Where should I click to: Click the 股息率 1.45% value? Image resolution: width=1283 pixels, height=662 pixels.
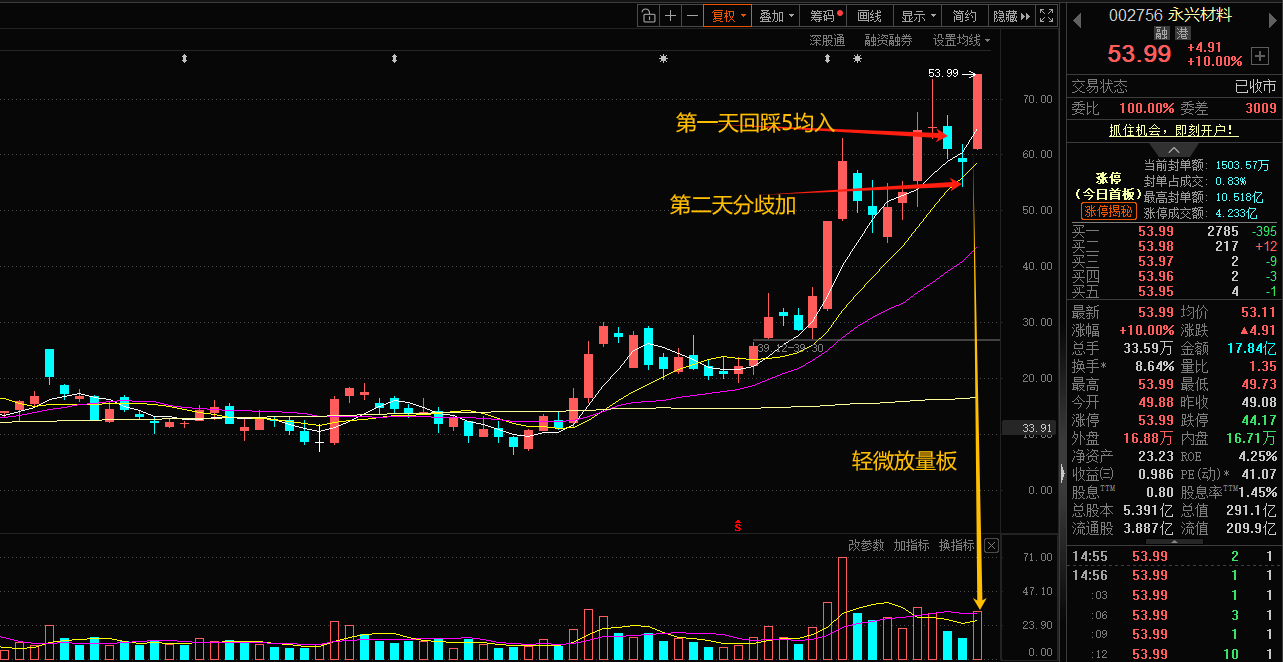point(1257,492)
